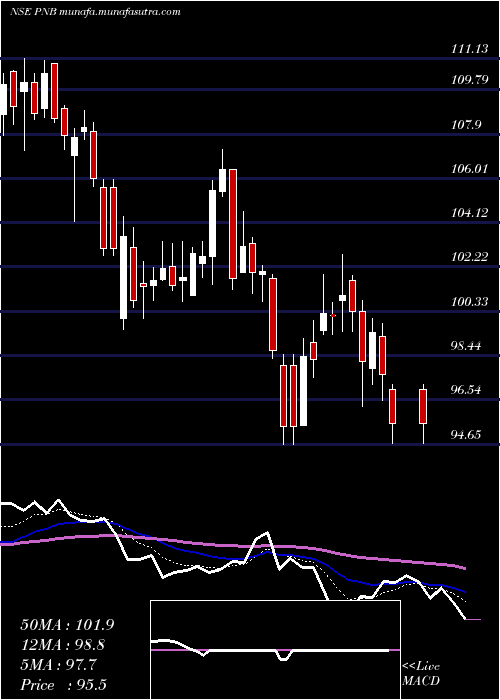Click the NSE PNB munafa.munafasutra.com title text
The width and height of the screenshot is (500, 700).
point(95,12)
